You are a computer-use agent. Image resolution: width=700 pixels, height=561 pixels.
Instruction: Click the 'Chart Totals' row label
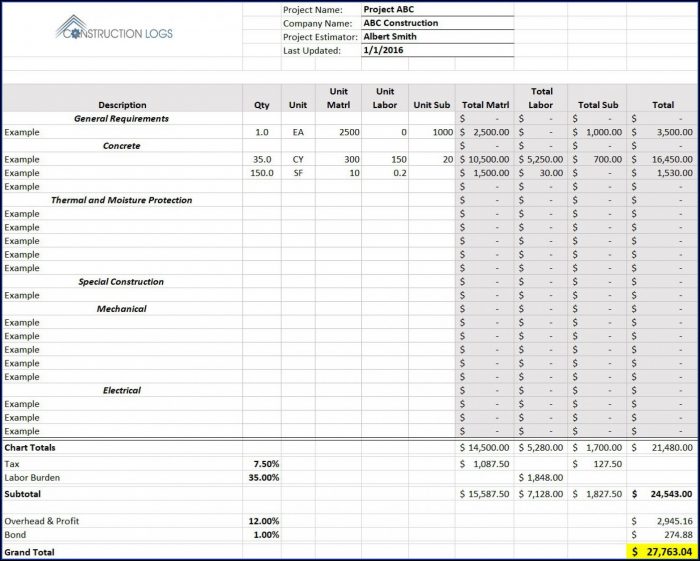point(30,448)
